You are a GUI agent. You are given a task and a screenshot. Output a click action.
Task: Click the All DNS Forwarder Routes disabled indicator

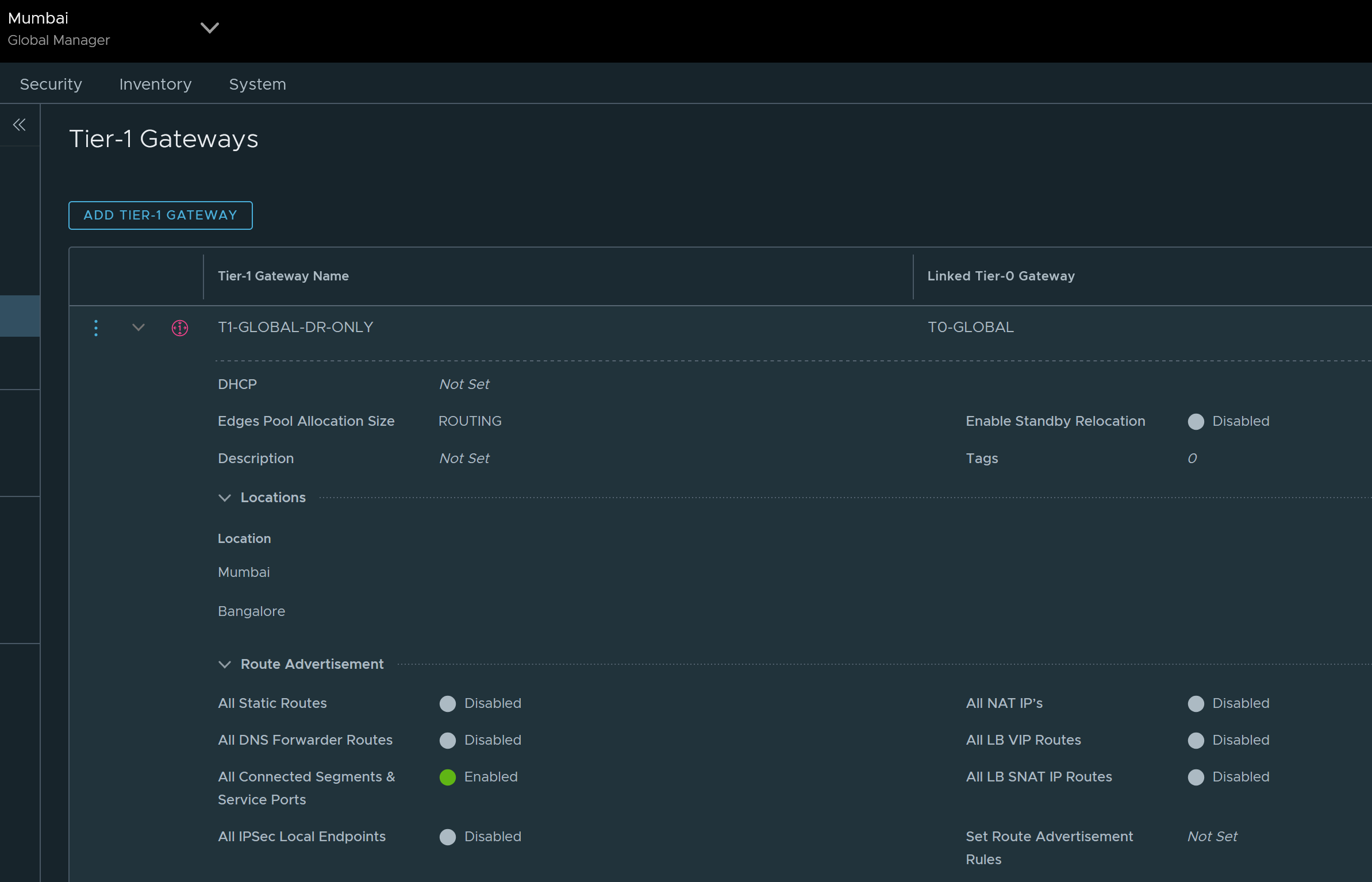tap(447, 740)
